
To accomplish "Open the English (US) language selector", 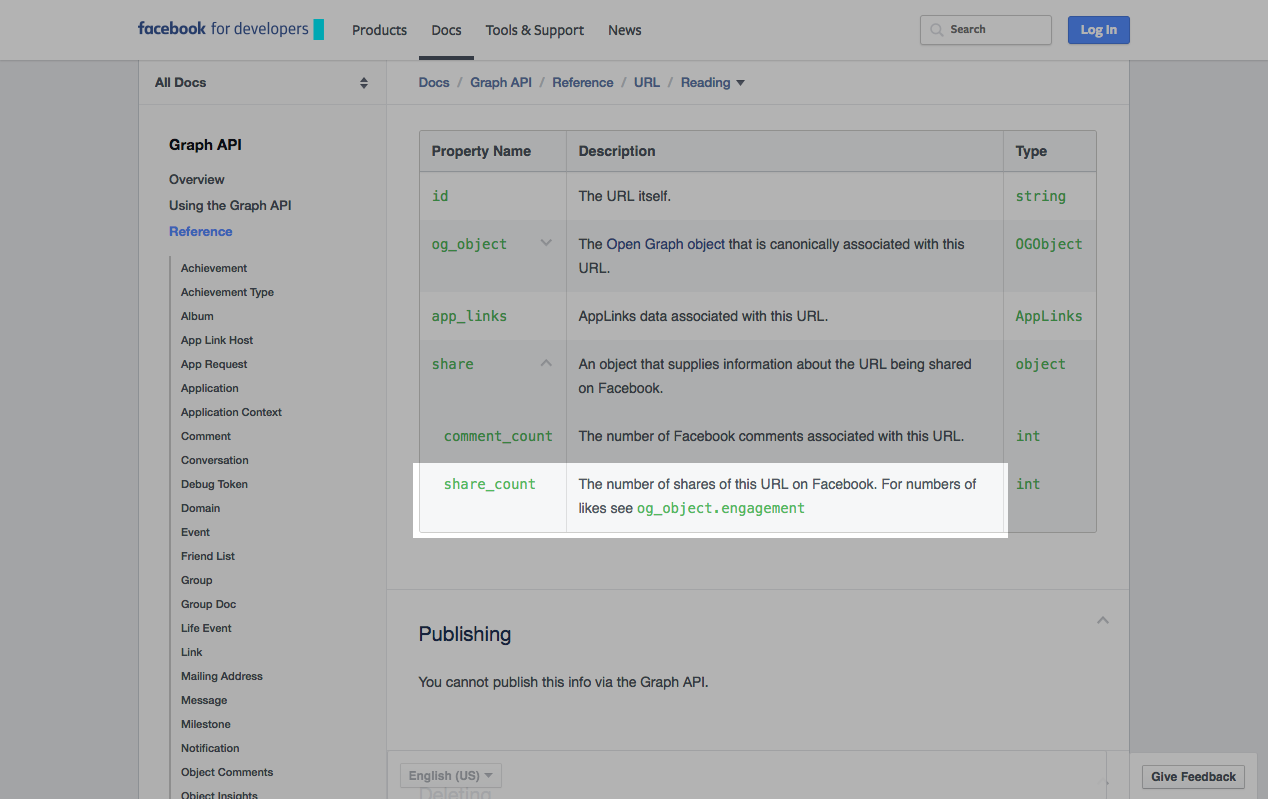I will (x=451, y=775).
